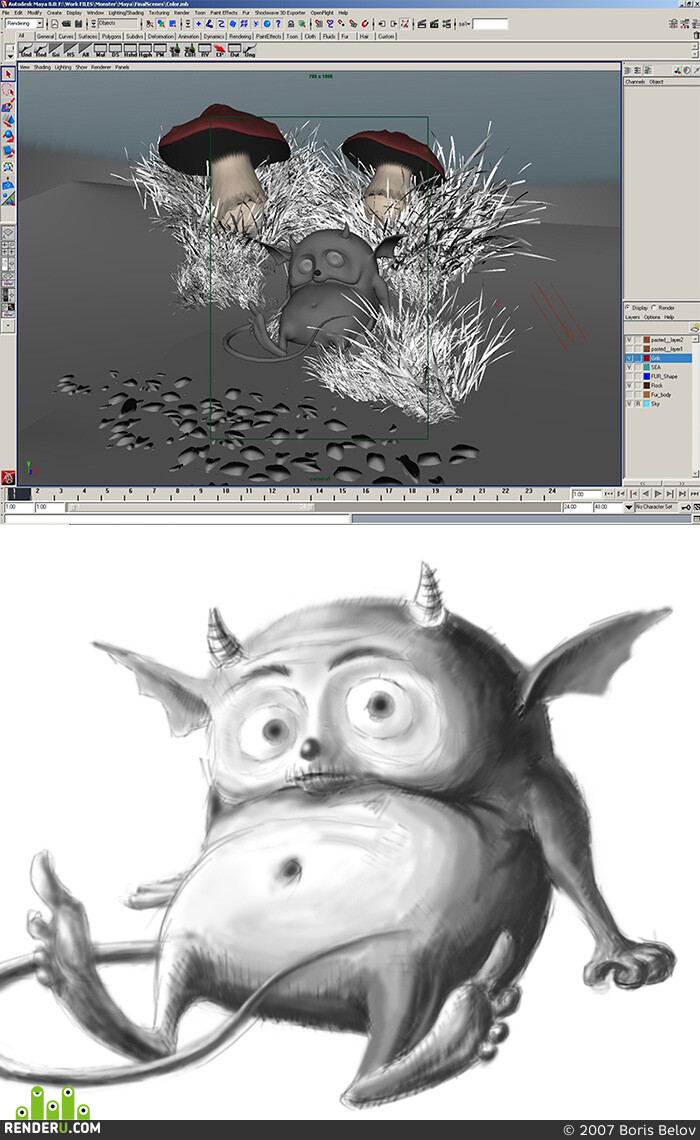Go to end of playback range

[694, 494]
